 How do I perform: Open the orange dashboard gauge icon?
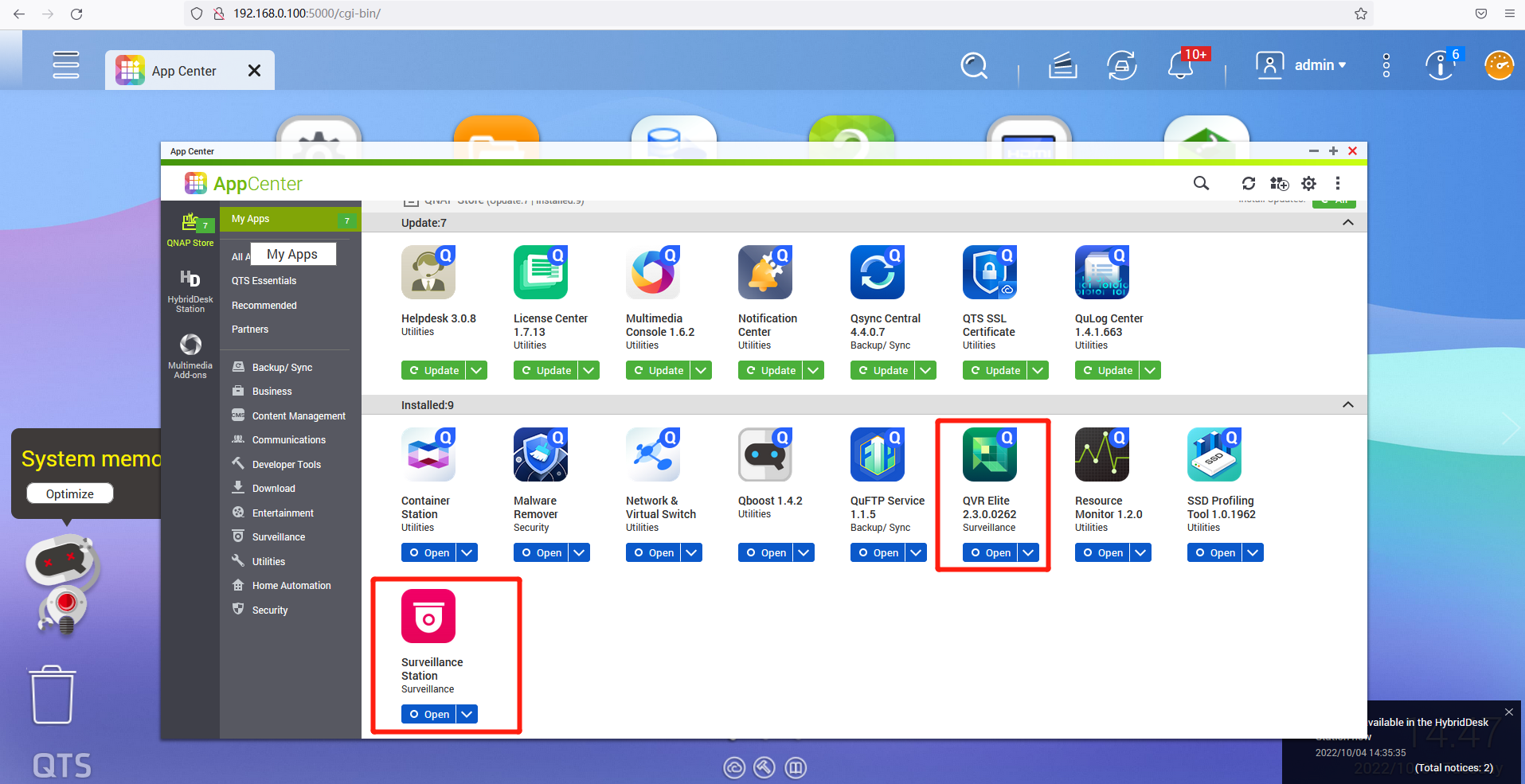click(1500, 65)
